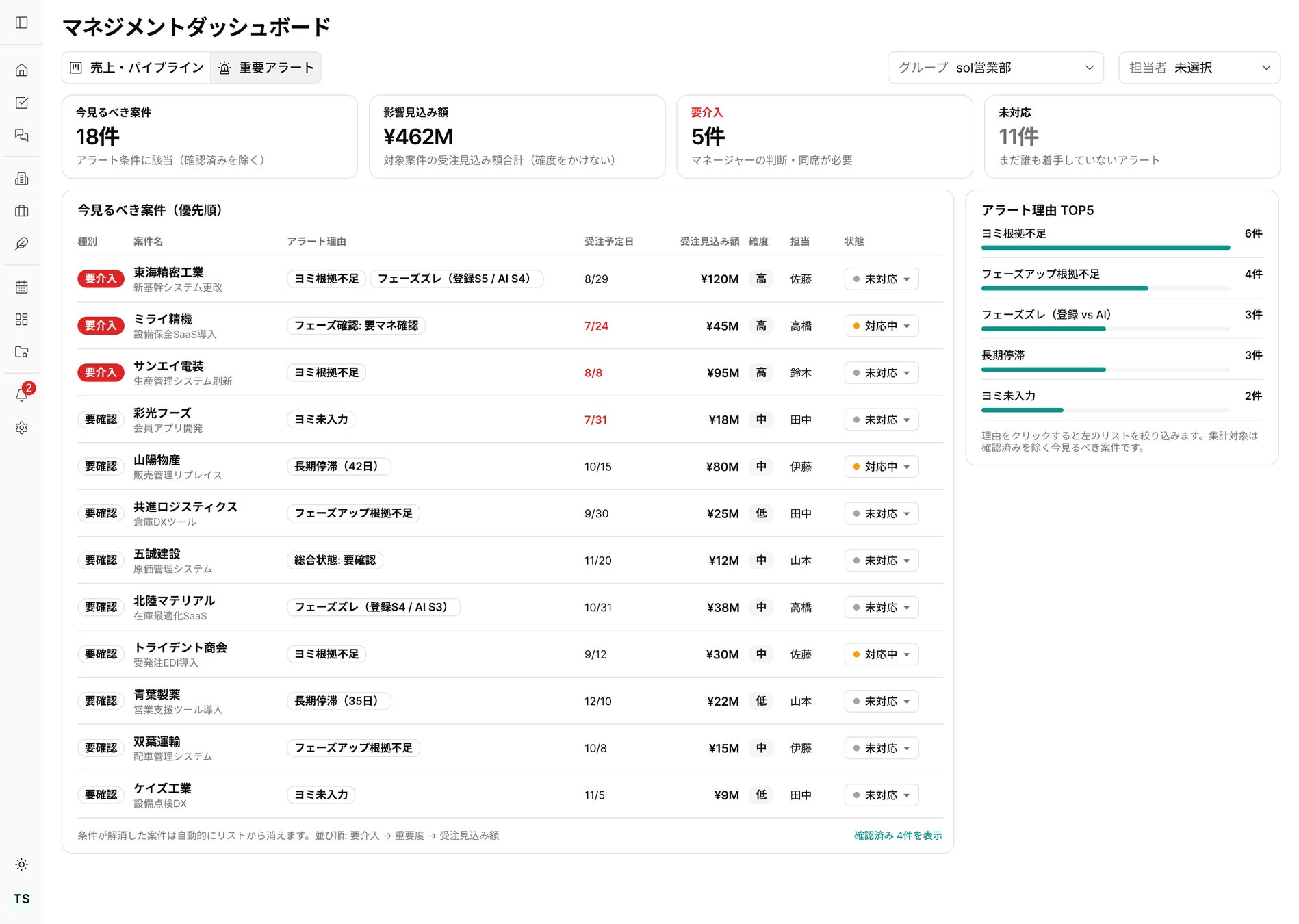Image resolution: width=1299 pixels, height=924 pixels.
Task: Click the ヨミ未入力 green progress bar
Action: (x=1022, y=410)
